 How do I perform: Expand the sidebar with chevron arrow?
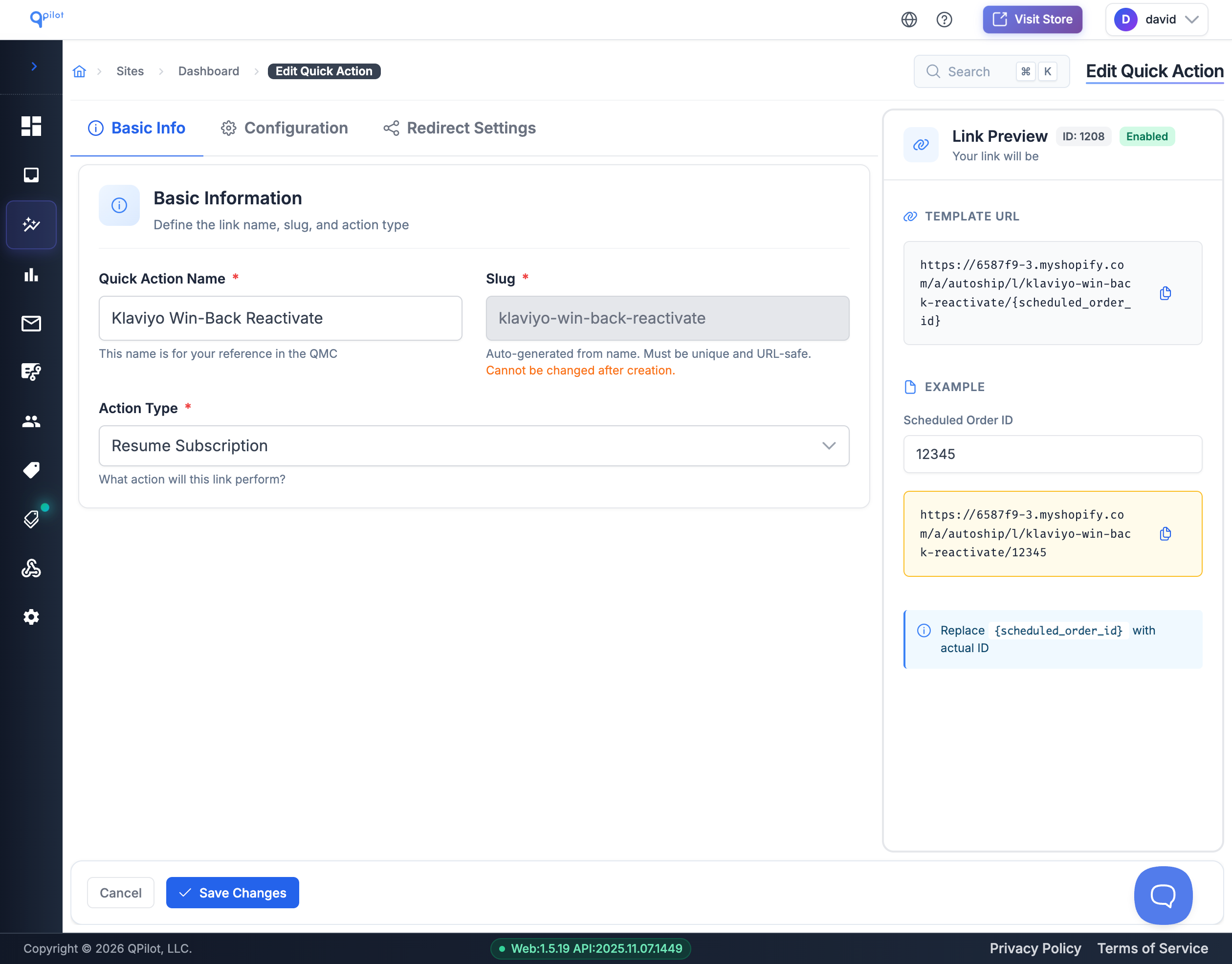coord(34,66)
